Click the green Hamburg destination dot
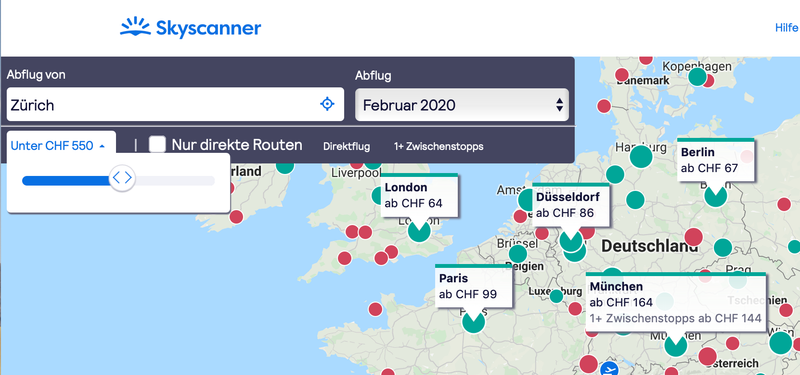 tap(641, 156)
